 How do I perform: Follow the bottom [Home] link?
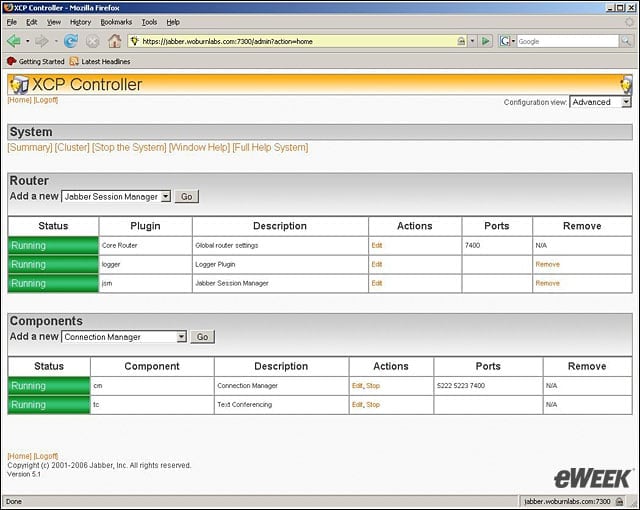click(x=20, y=456)
